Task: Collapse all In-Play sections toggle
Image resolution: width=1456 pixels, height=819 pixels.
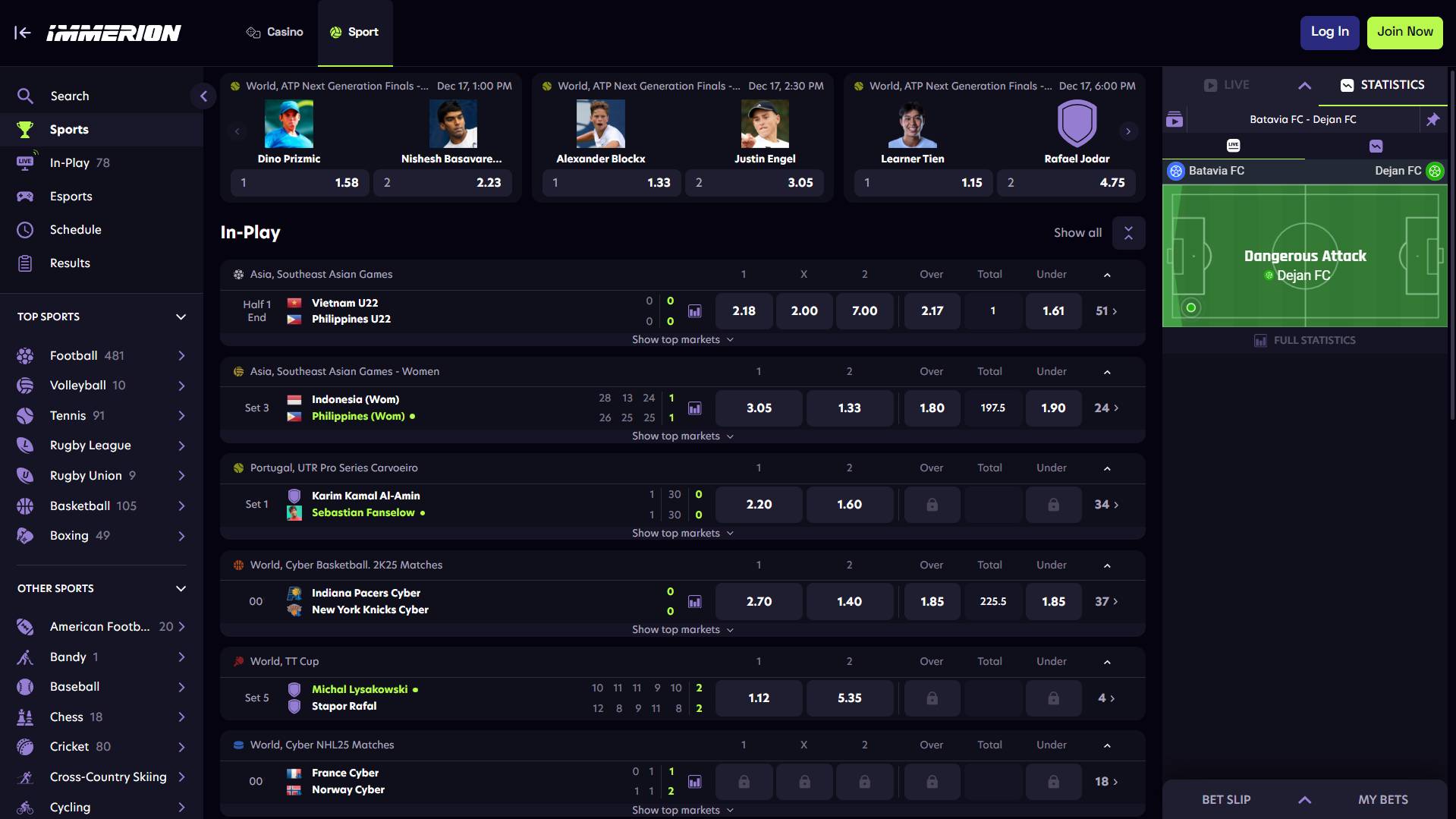Action: point(1128,233)
